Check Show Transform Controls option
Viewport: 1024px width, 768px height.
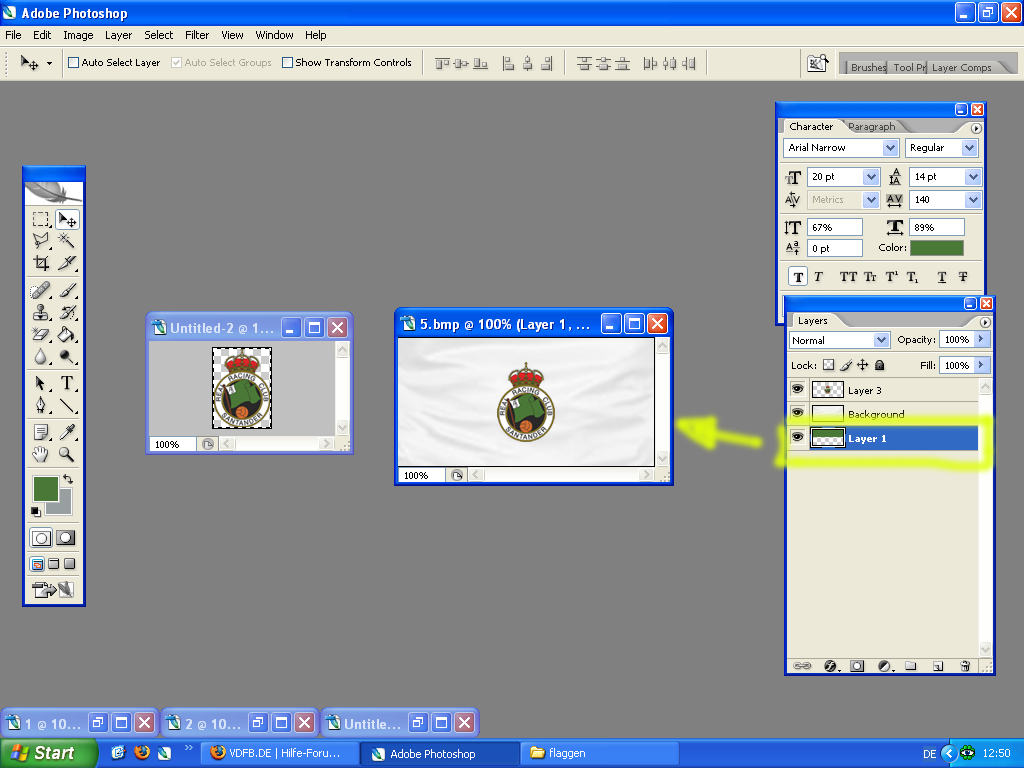288,63
